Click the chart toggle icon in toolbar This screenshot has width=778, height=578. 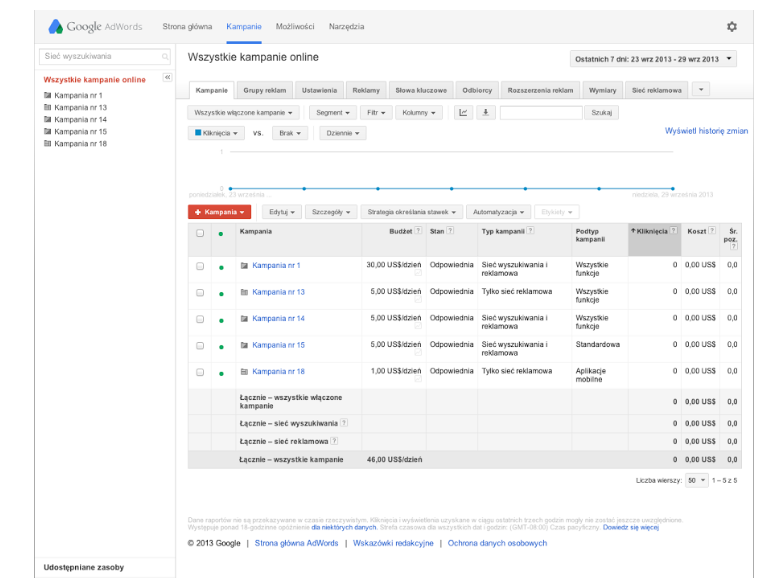[463, 113]
